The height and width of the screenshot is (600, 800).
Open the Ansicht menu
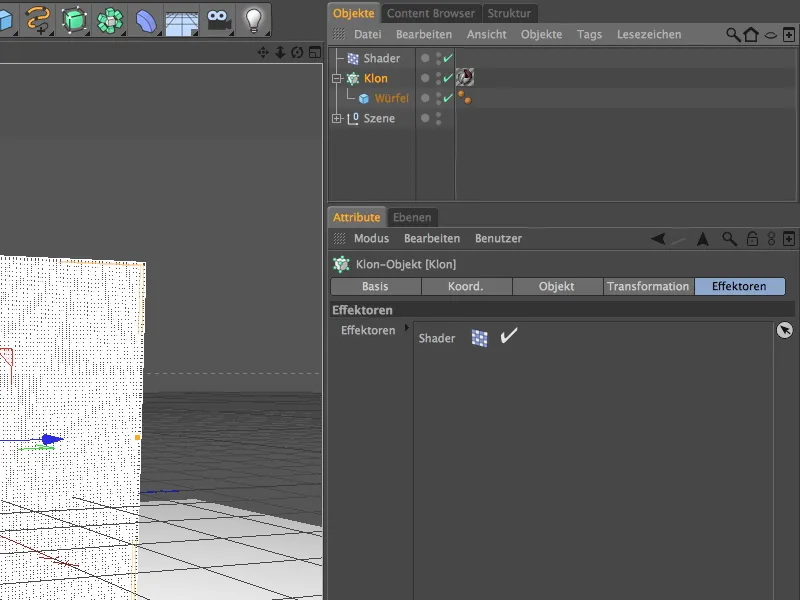(487, 35)
